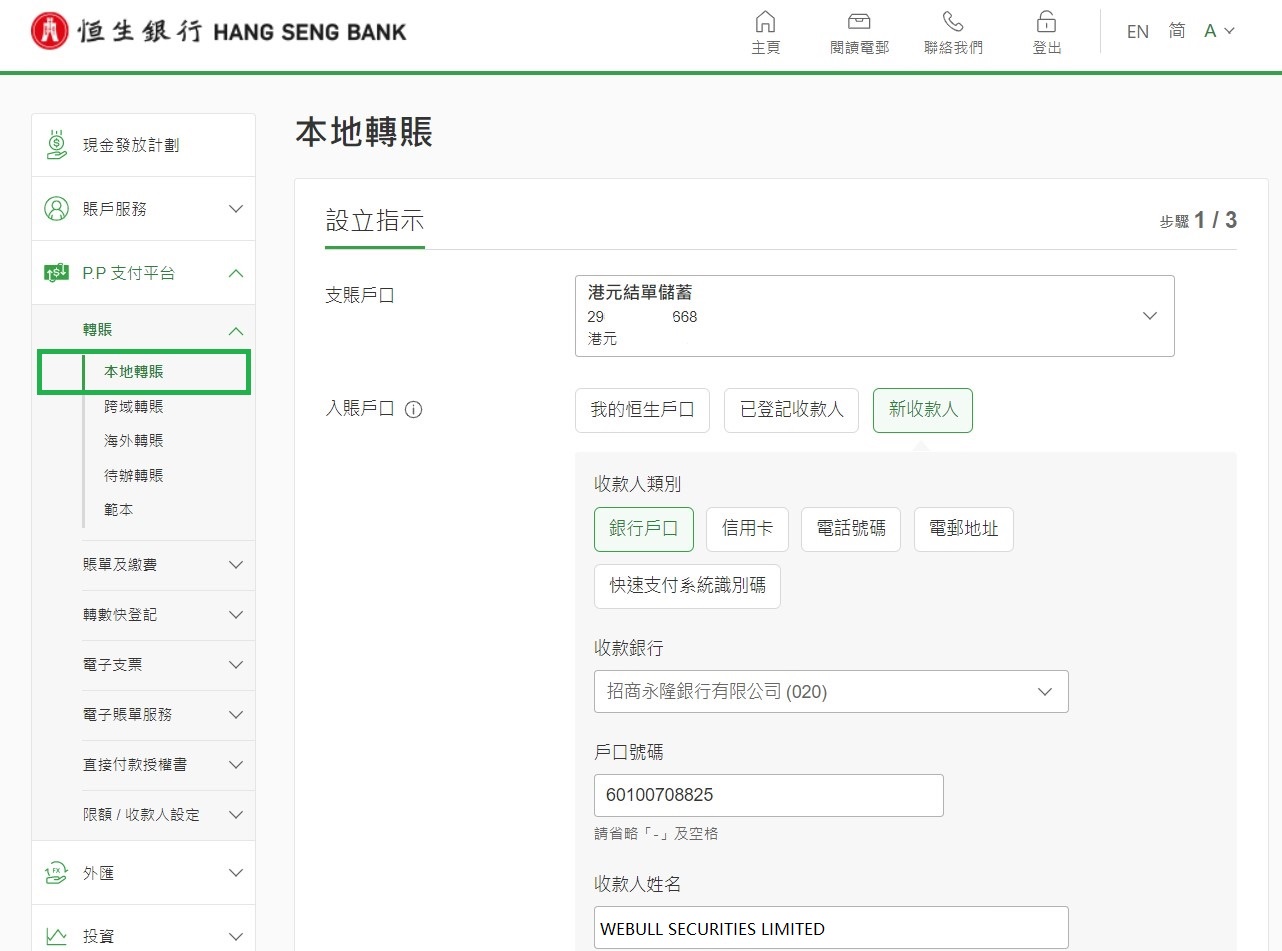1282x951 pixels.
Task: Click P.P 支付平台 payment icon
Action: coord(56,272)
